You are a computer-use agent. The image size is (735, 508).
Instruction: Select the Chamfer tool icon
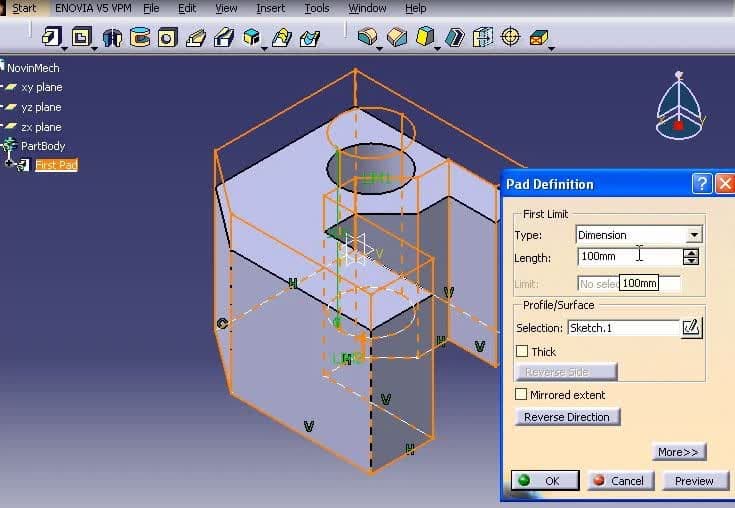(x=397, y=37)
